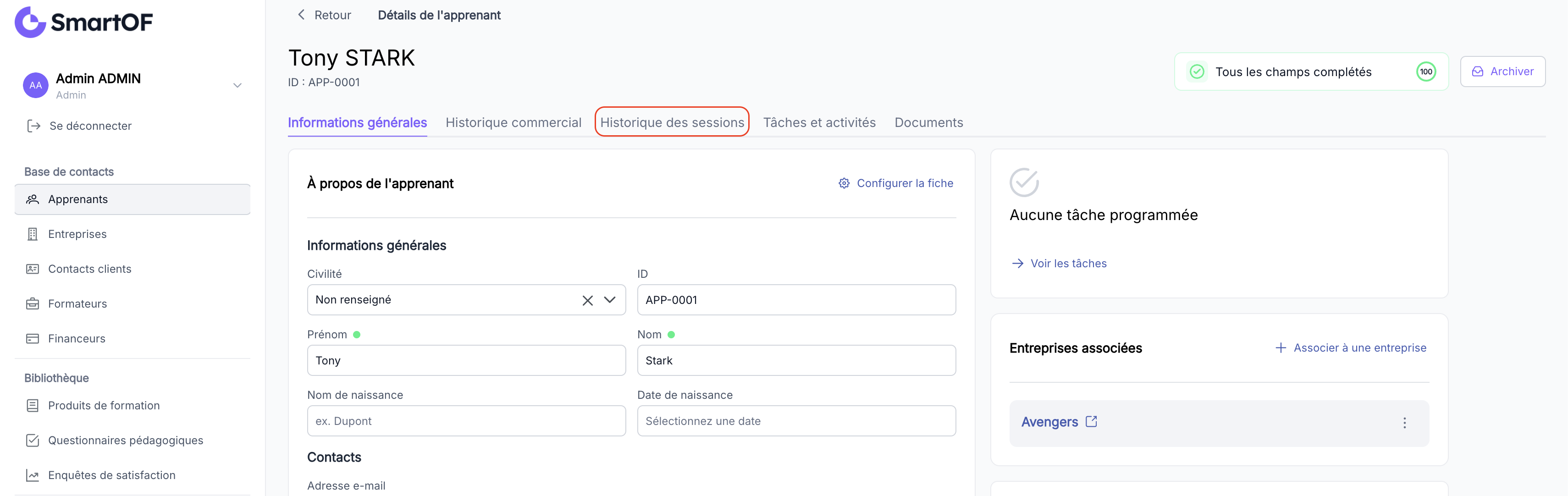Viewport: 1568px width, 496px height.
Task: Click the ID field APP-0001
Action: click(x=796, y=300)
